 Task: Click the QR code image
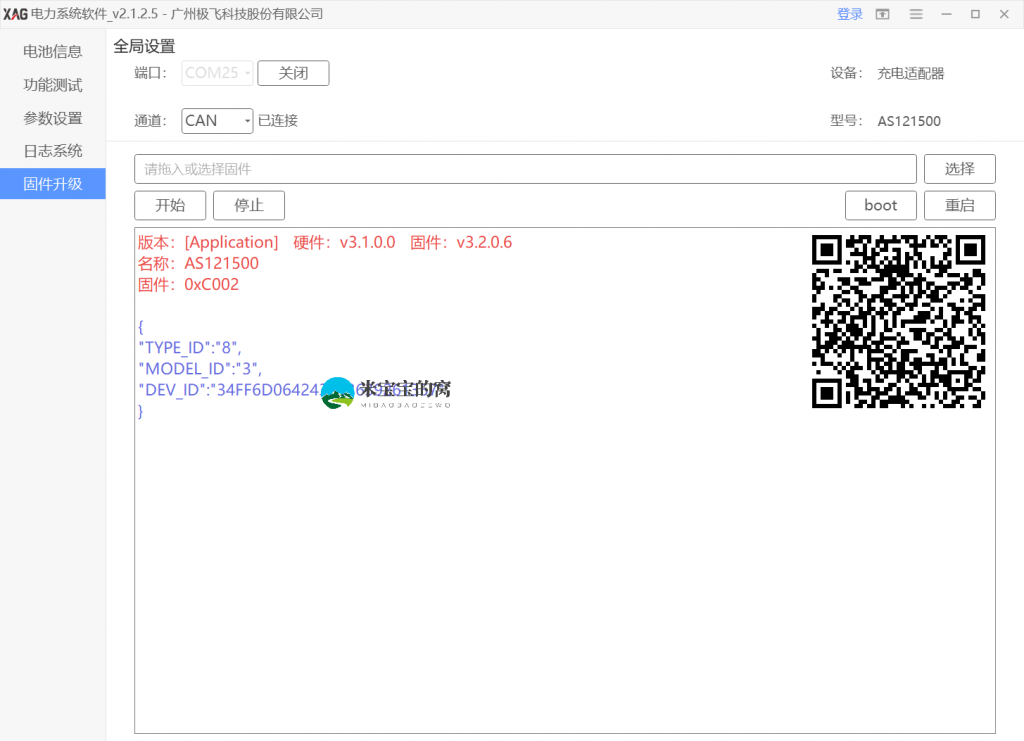coord(898,321)
